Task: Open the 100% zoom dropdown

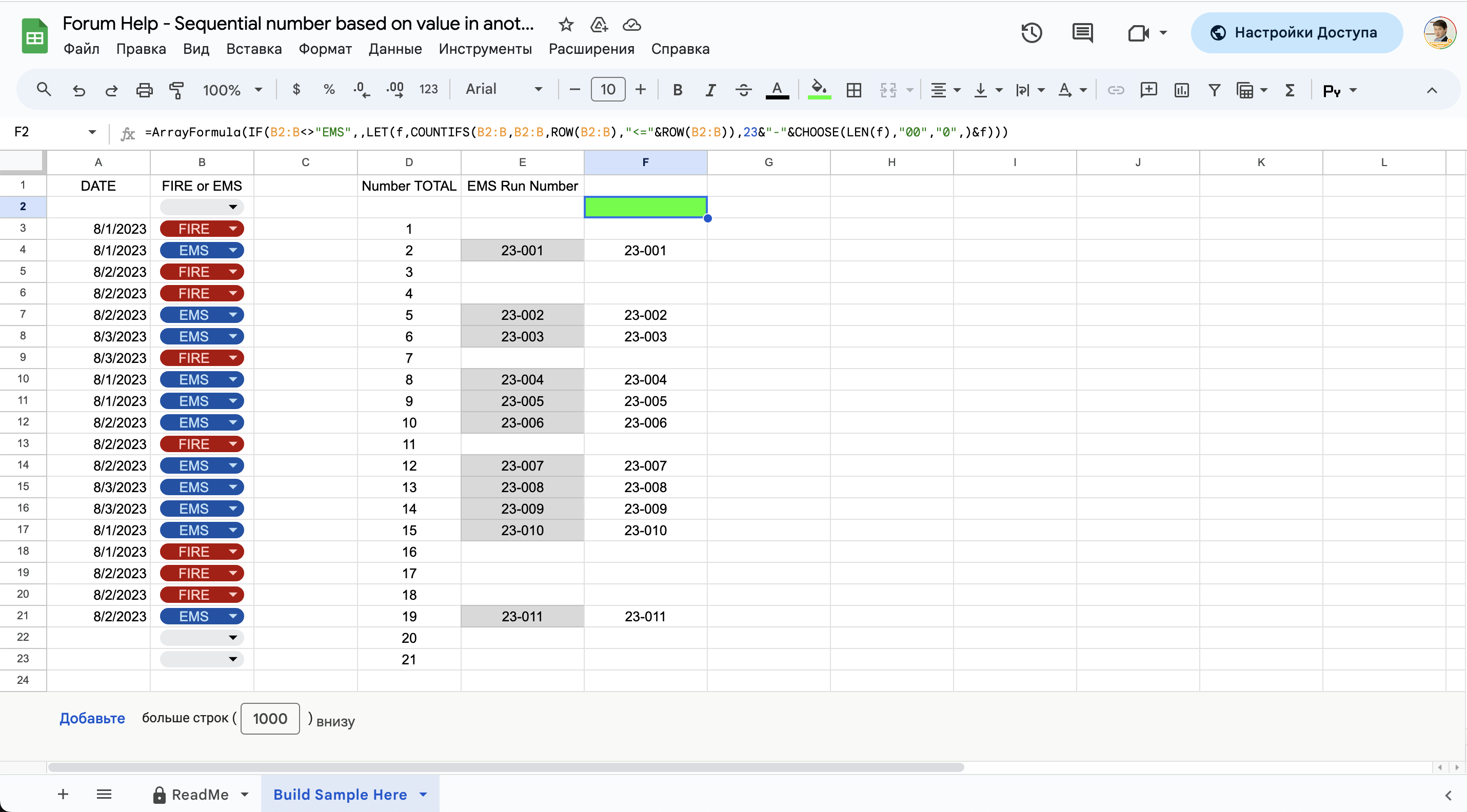Action: click(x=232, y=90)
